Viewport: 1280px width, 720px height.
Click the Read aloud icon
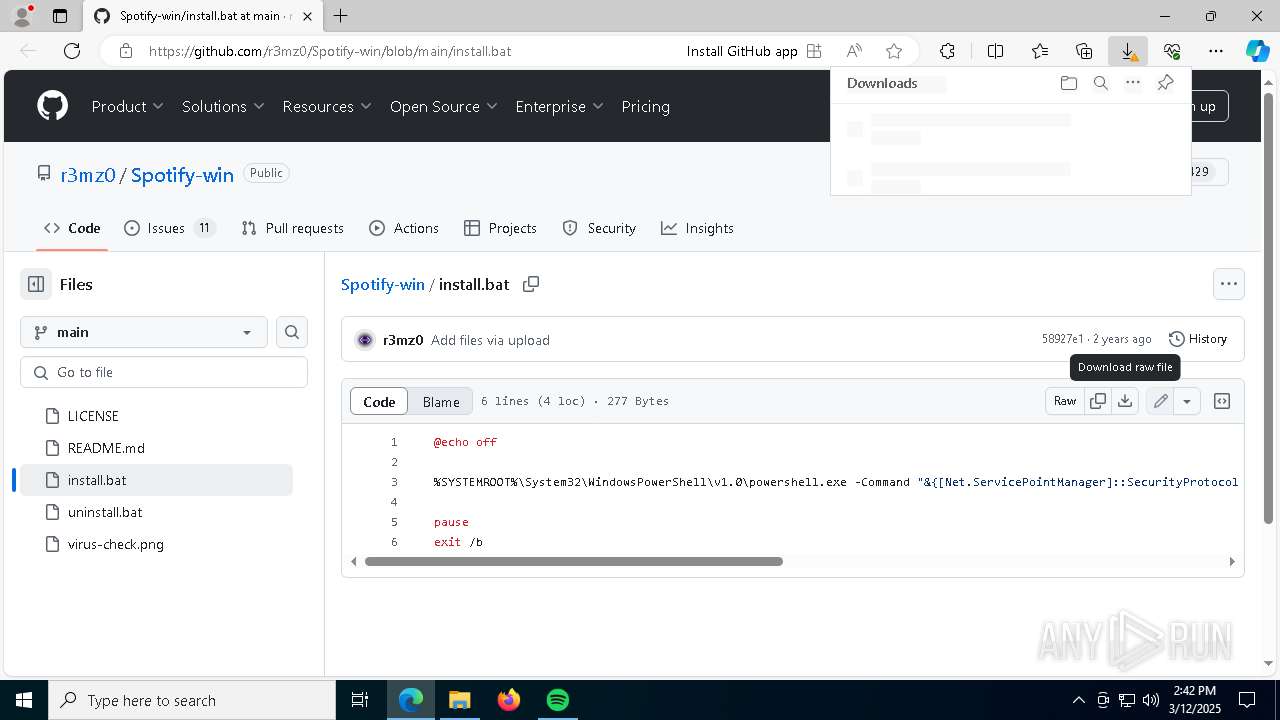pyautogui.click(x=854, y=51)
